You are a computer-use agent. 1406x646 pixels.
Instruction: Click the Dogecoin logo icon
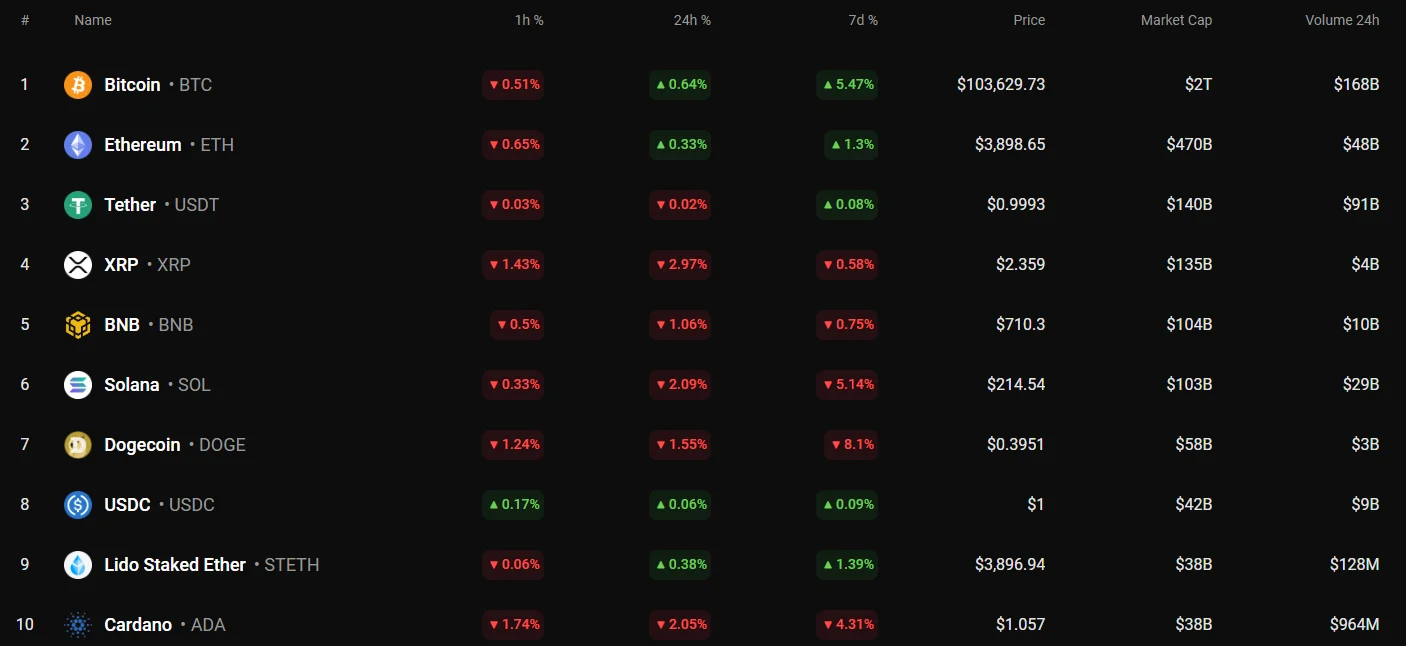tap(78, 445)
